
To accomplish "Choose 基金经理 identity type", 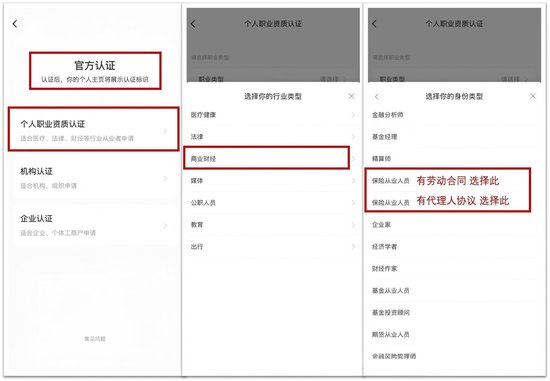I will tap(454, 136).
